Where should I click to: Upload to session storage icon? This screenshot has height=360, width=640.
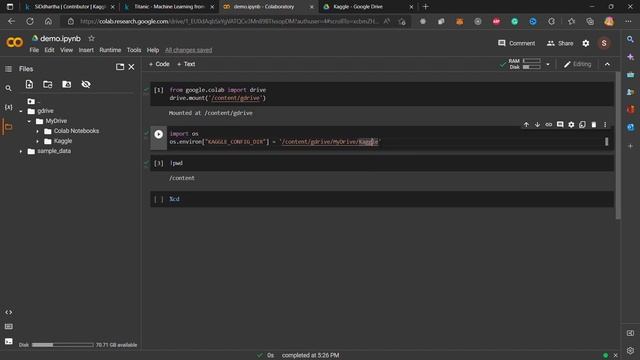[29, 84]
